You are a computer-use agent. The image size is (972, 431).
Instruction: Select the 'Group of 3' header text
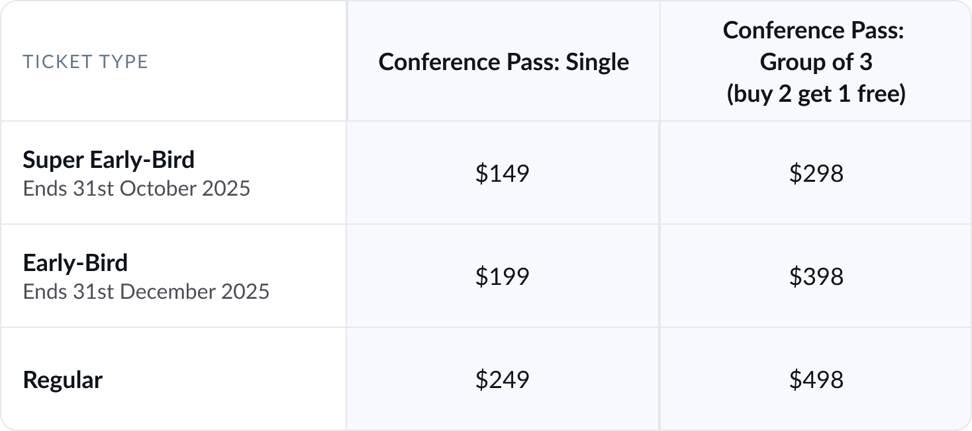(816, 62)
